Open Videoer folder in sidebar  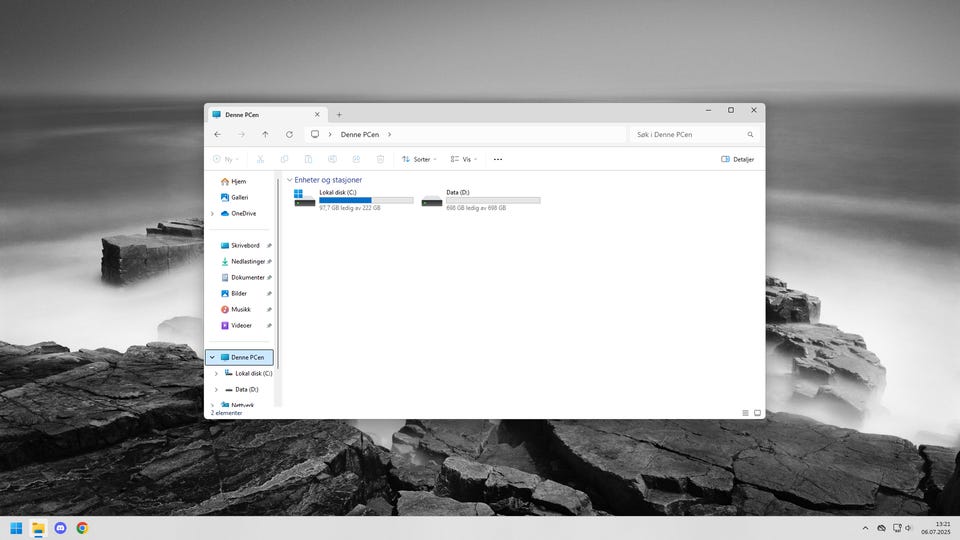point(239,325)
